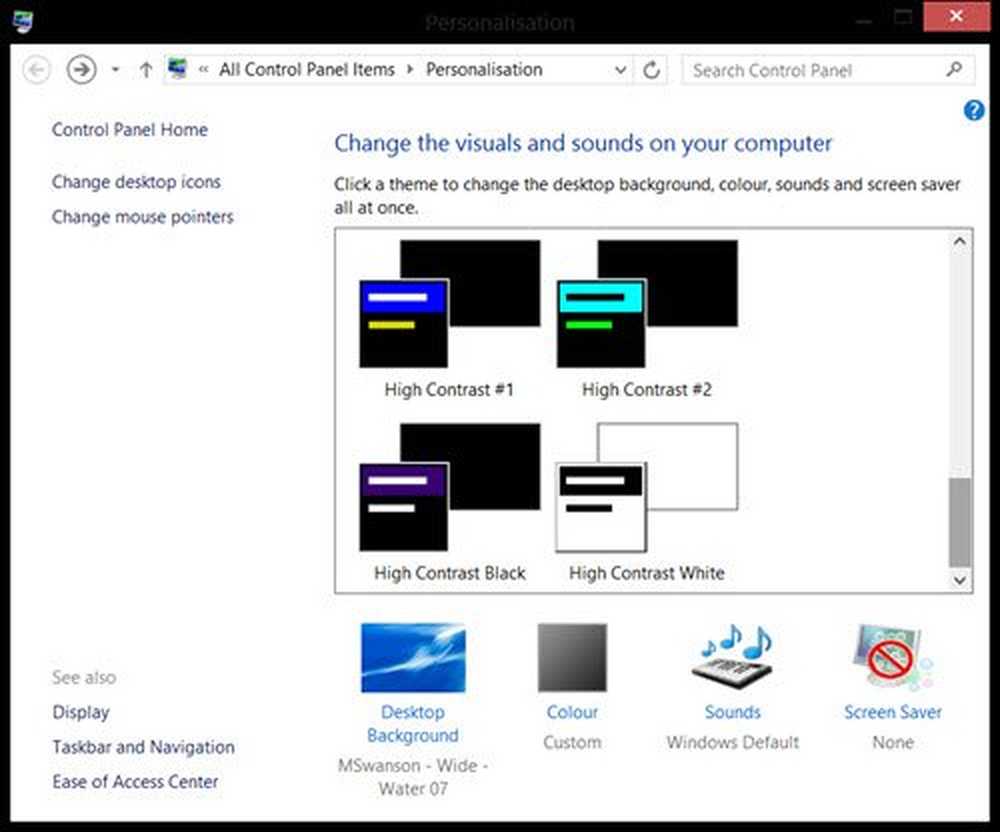Open the Sounds keyboard icon
This screenshot has width=1000, height=832.
732,658
